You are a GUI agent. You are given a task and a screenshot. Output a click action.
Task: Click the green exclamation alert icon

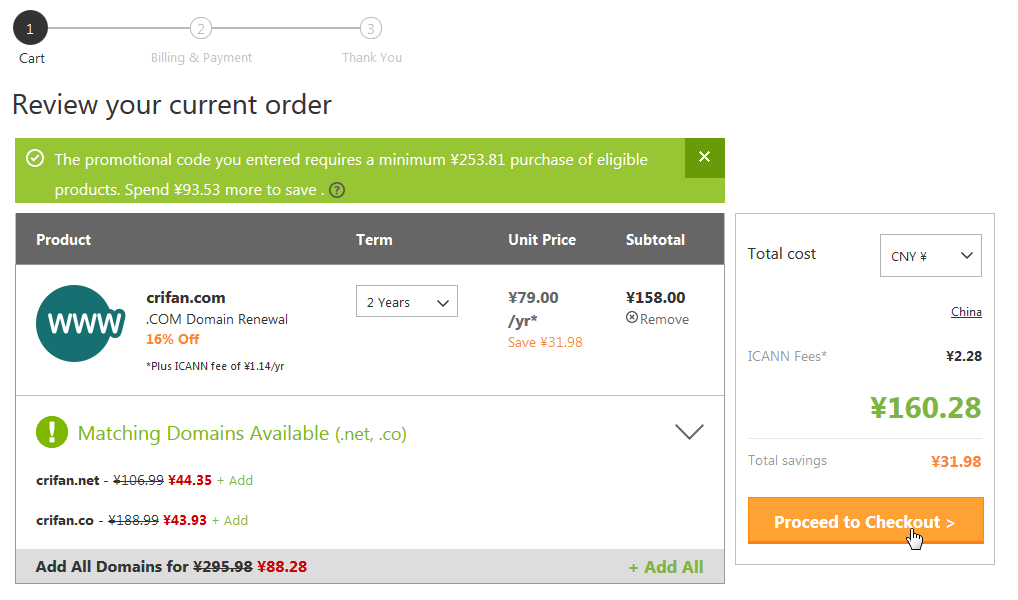tap(52, 432)
